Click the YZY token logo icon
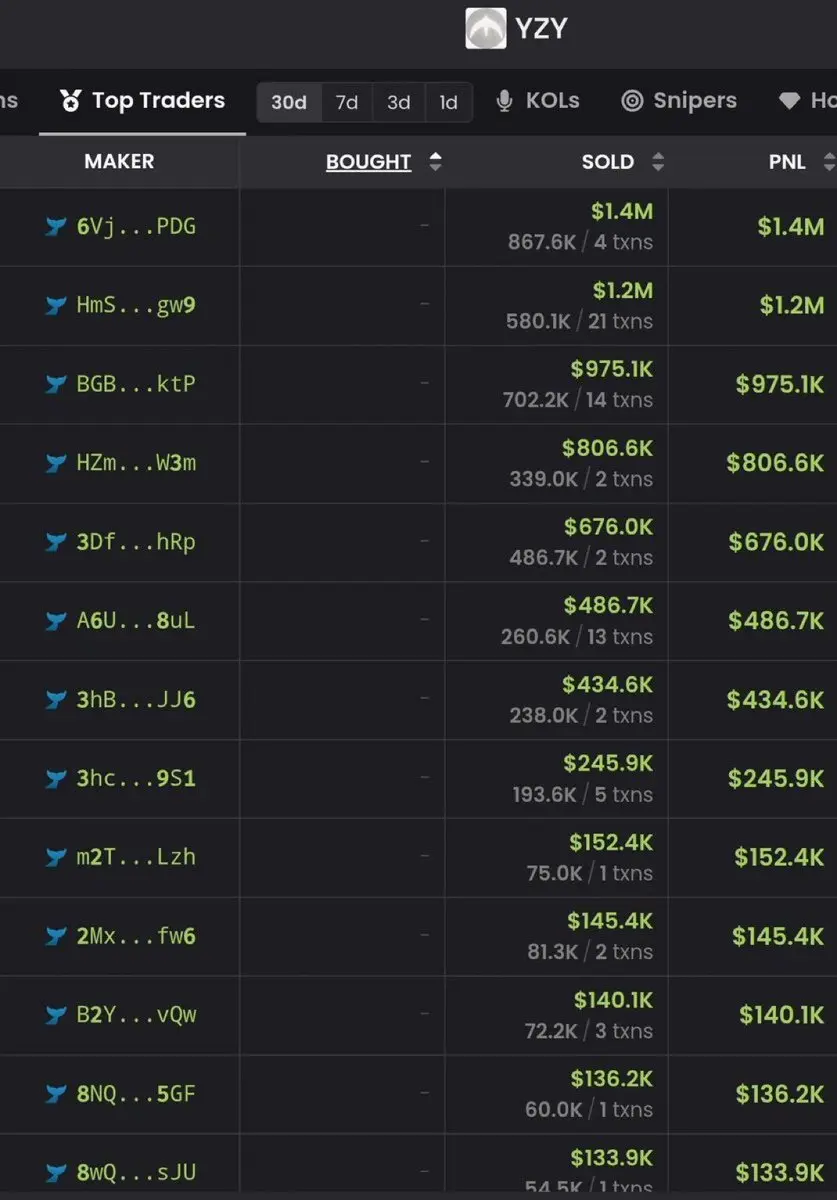The height and width of the screenshot is (1200, 837). pos(486,28)
